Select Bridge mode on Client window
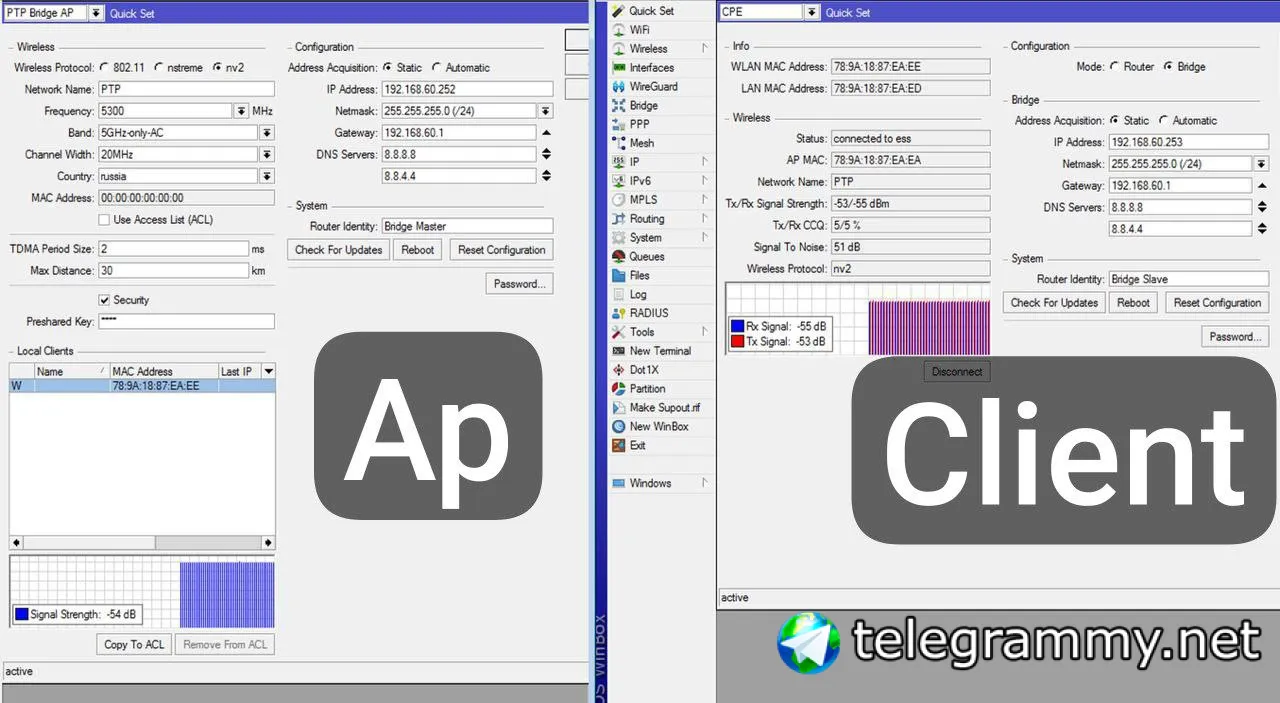This screenshot has width=1280, height=703. click(1168, 67)
